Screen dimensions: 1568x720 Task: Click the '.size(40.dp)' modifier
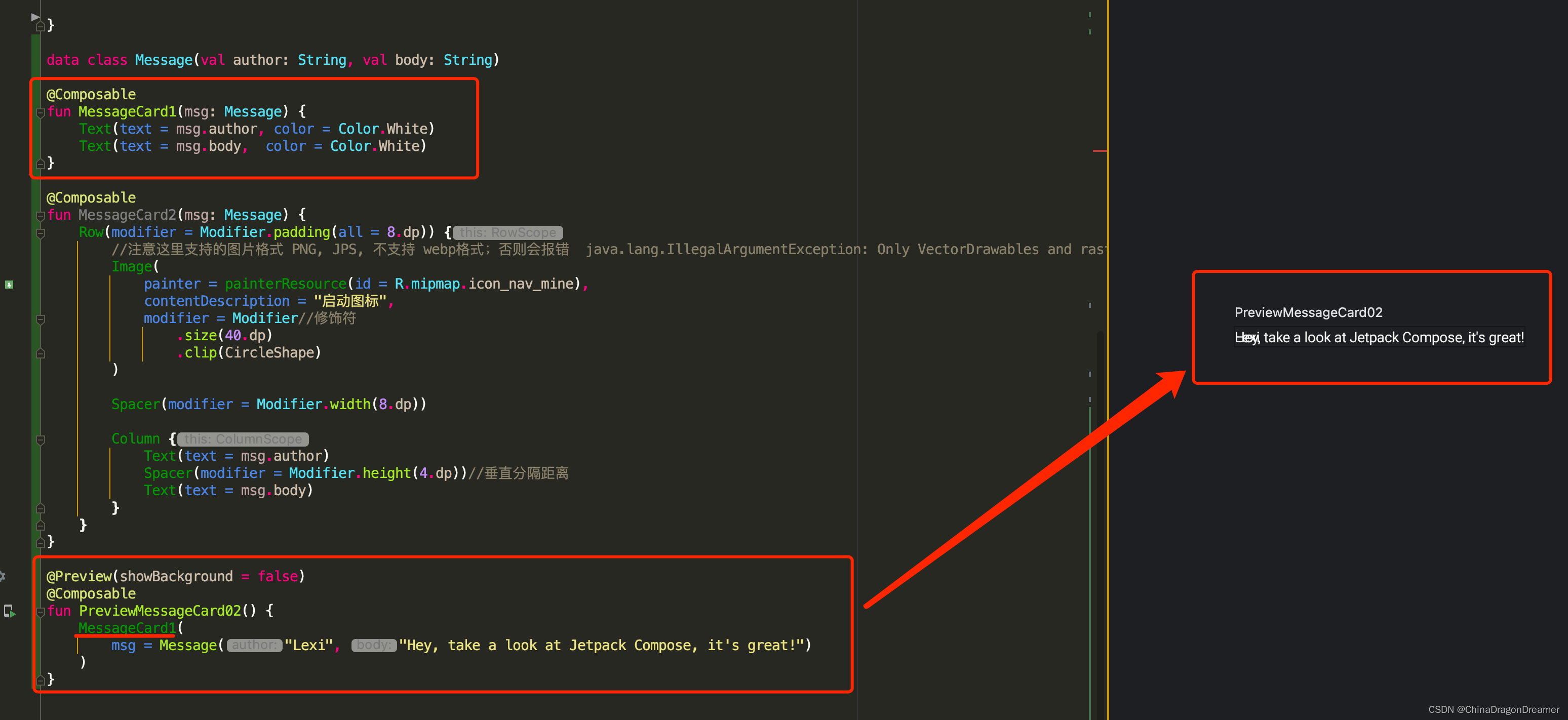point(224,335)
